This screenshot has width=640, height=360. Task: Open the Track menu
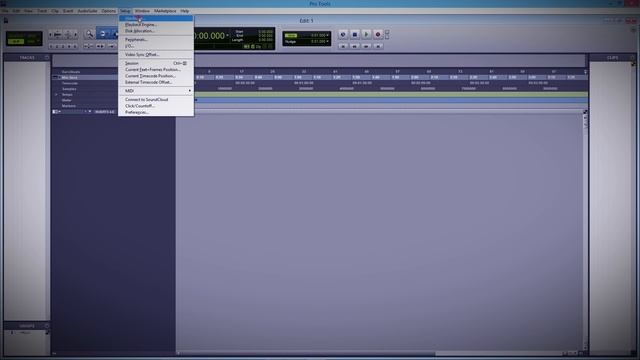[42, 11]
